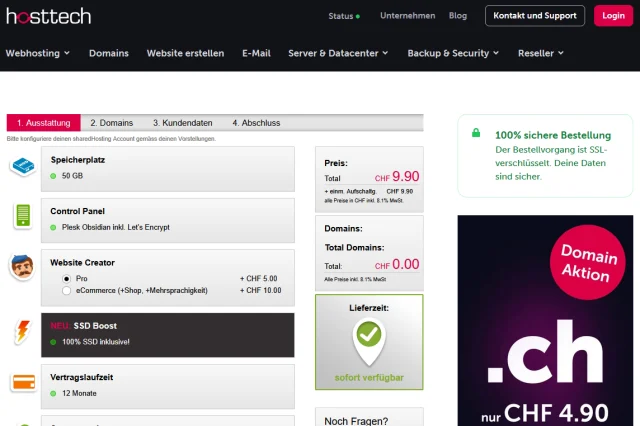The height and width of the screenshot is (426, 640).
Task: Click the Plesk Obsidian inkl. Let's Encrypt text
Action: point(116,227)
